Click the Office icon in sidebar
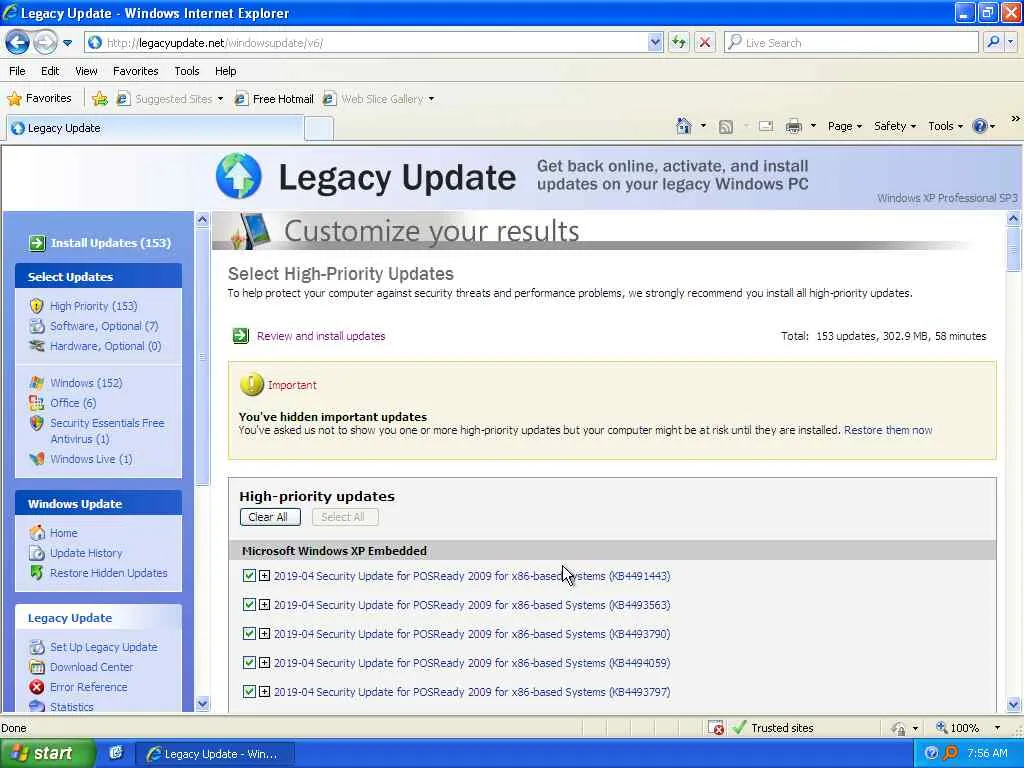This screenshot has height=768, width=1024. click(x=37, y=403)
